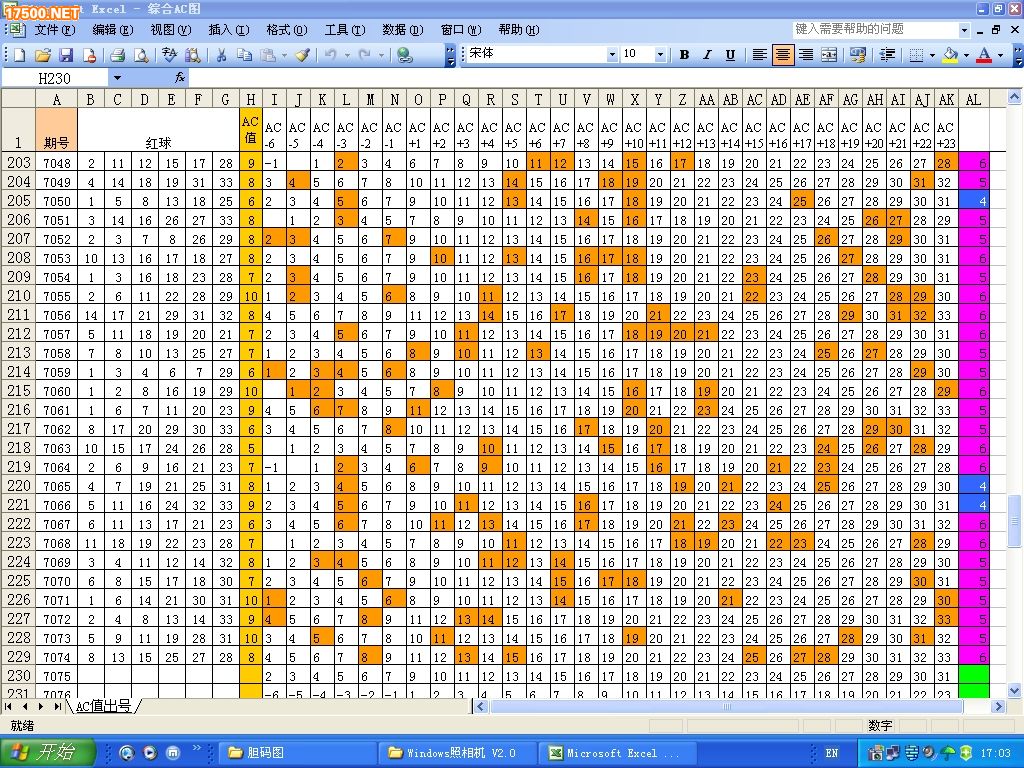Click the fx Insert Function icon
The height and width of the screenshot is (768, 1024).
click(x=180, y=78)
